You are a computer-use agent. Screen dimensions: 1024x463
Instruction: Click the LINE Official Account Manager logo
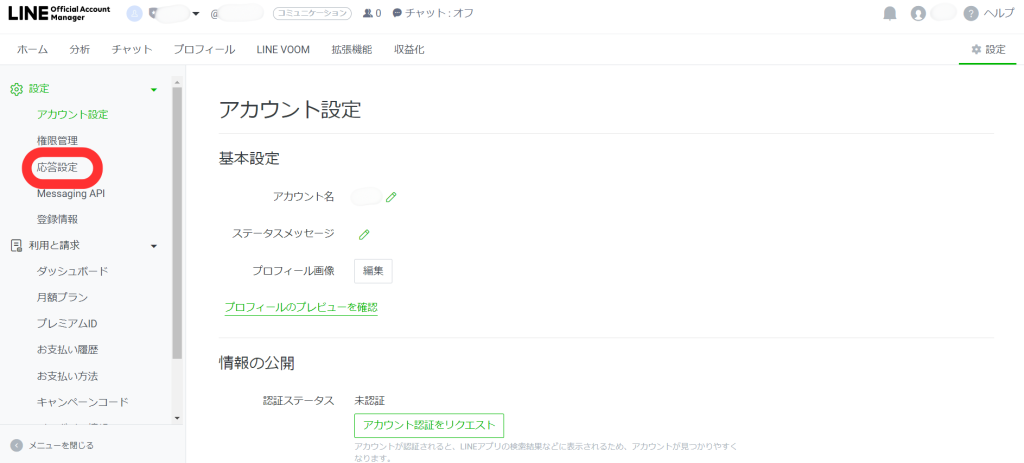point(59,13)
